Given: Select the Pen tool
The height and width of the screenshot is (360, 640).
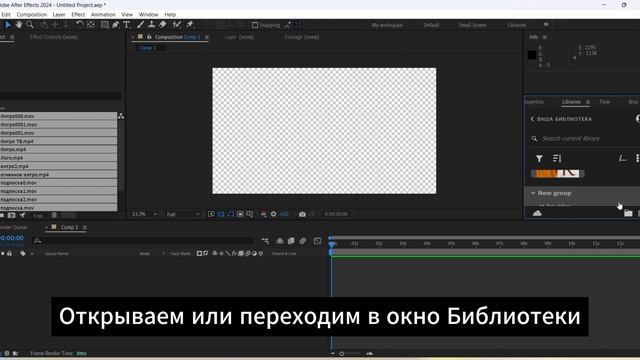Looking at the screenshot, I should (116, 25).
